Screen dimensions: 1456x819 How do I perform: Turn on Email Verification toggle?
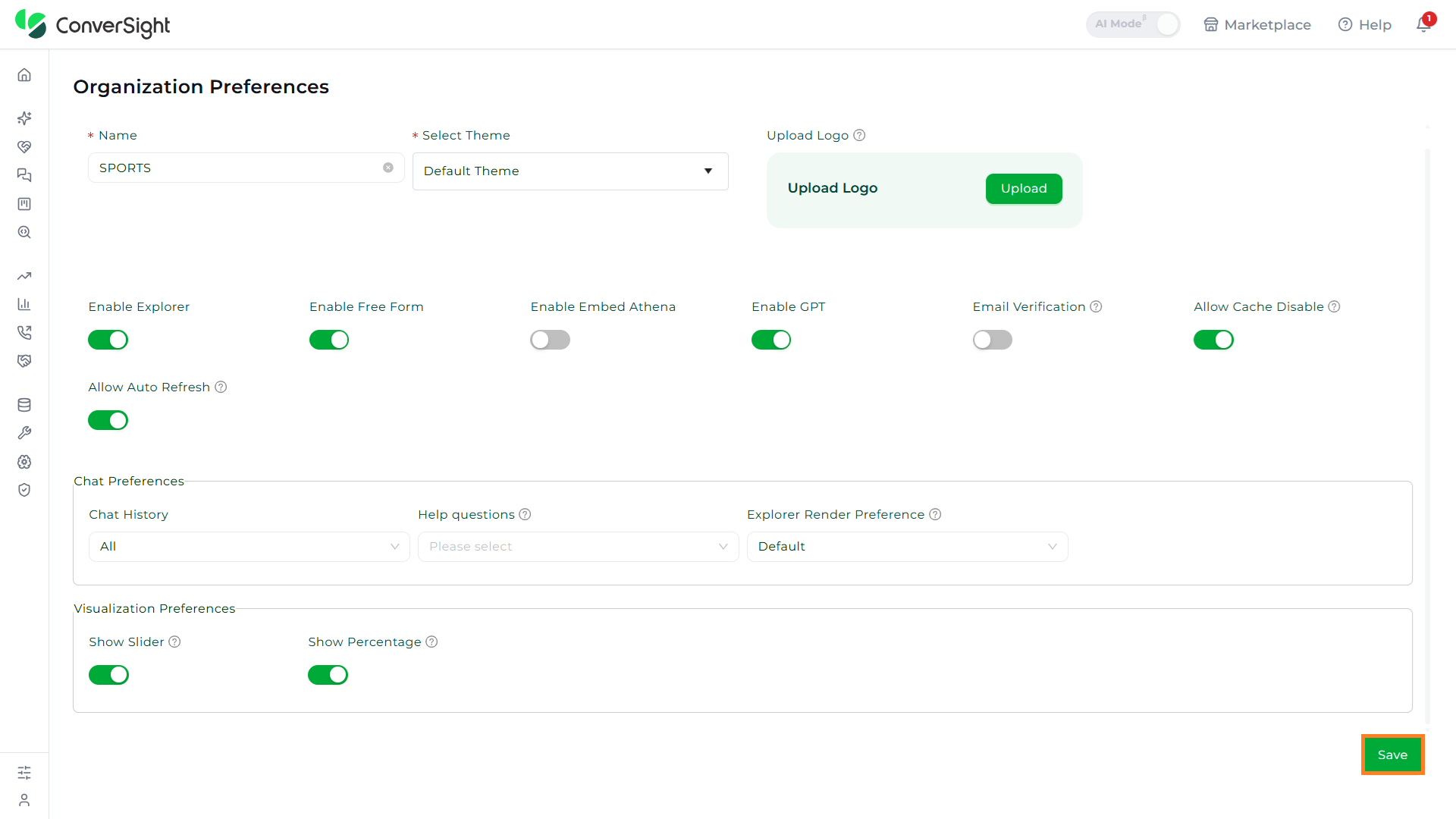tap(993, 340)
